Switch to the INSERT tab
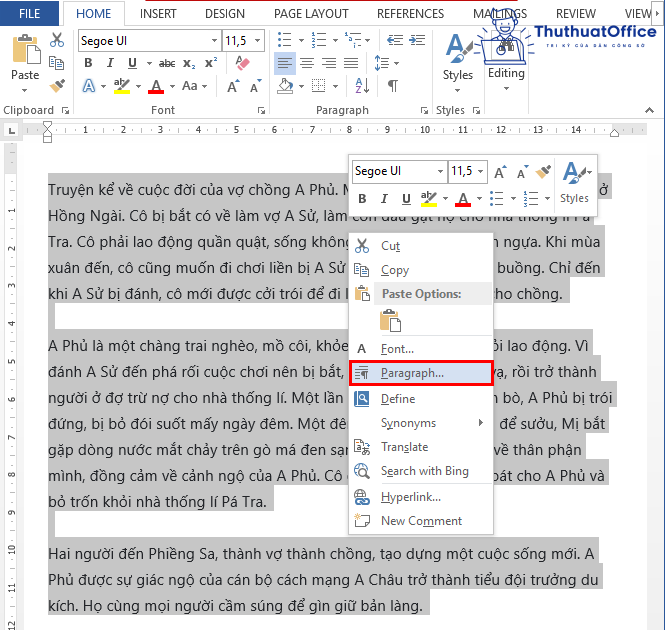Viewport: 665px width, 630px height. pyautogui.click(x=158, y=14)
